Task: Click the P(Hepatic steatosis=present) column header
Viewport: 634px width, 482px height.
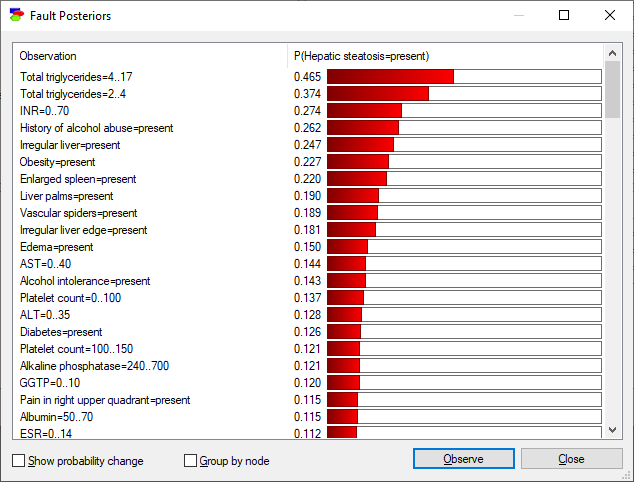Action: [445, 56]
